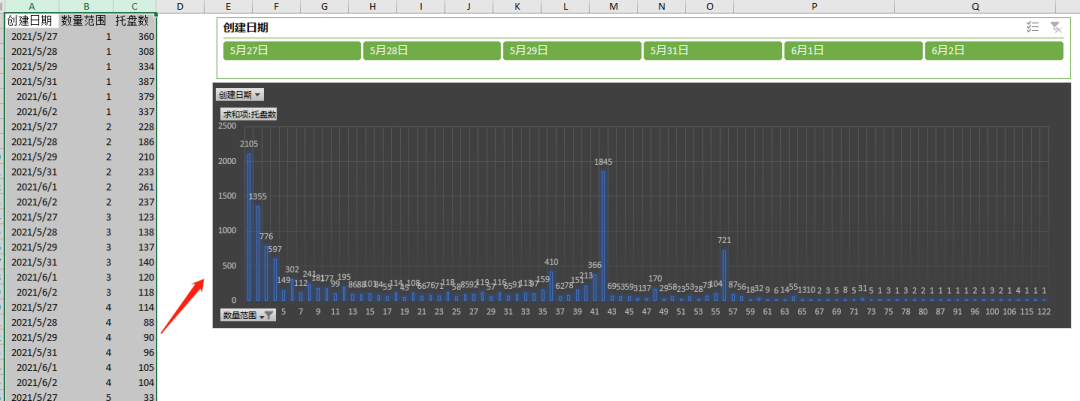Click the 创建日期 slicer title
Image resolution: width=1080 pixels, height=401 pixels.
(x=246, y=27)
